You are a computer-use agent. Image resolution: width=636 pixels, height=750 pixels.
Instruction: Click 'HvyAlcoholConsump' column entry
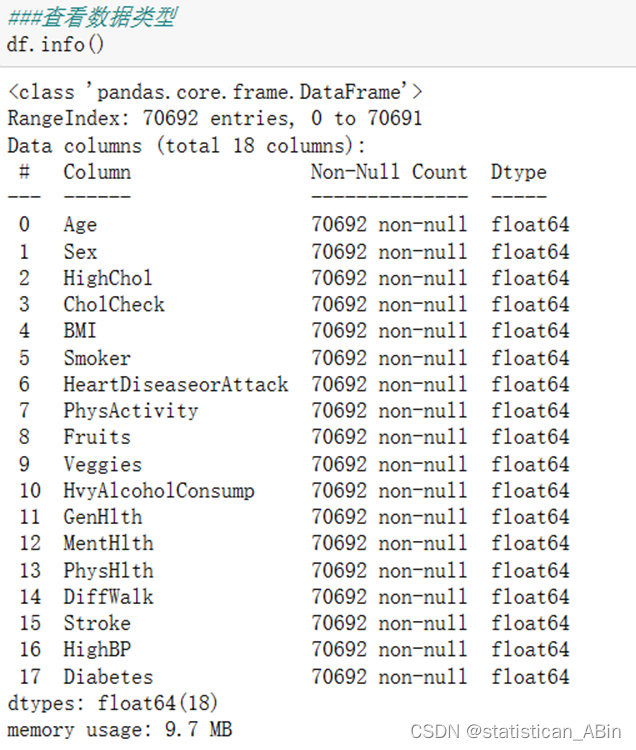click(x=158, y=491)
